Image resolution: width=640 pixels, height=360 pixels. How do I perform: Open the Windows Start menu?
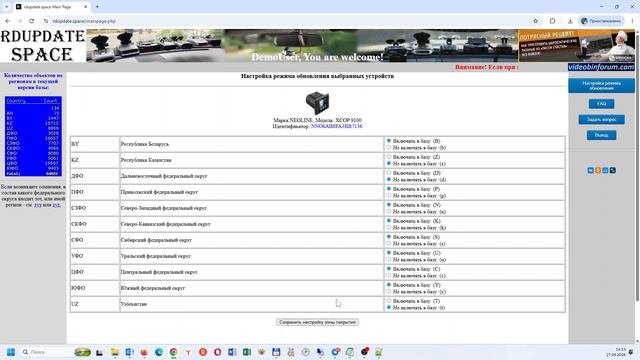(11, 352)
